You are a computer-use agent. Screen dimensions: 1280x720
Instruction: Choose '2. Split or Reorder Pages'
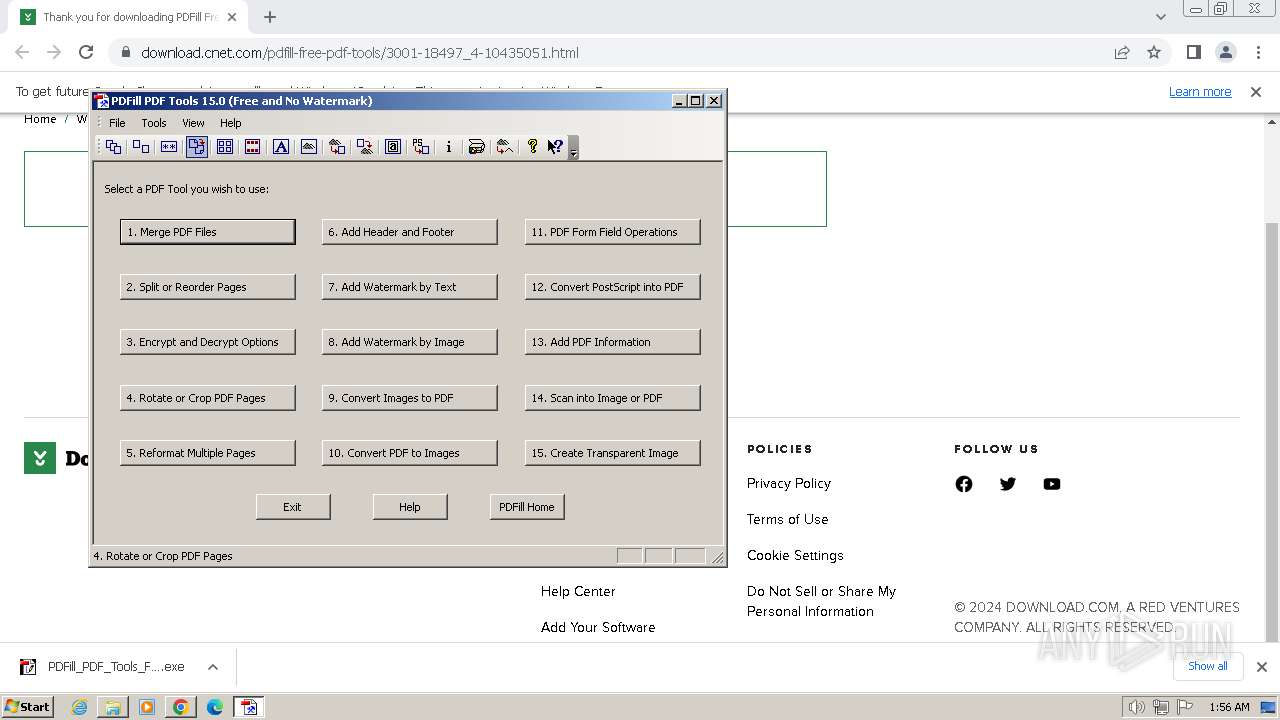point(208,287)
